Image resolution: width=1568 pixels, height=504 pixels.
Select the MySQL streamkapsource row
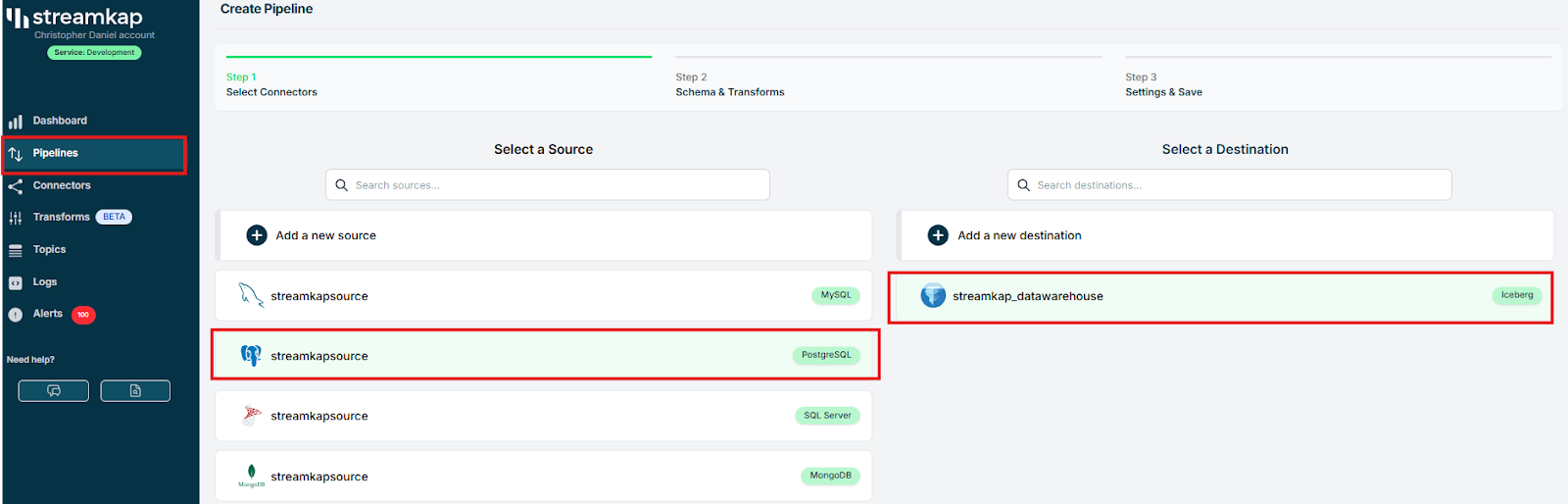[x=543, y=295]
